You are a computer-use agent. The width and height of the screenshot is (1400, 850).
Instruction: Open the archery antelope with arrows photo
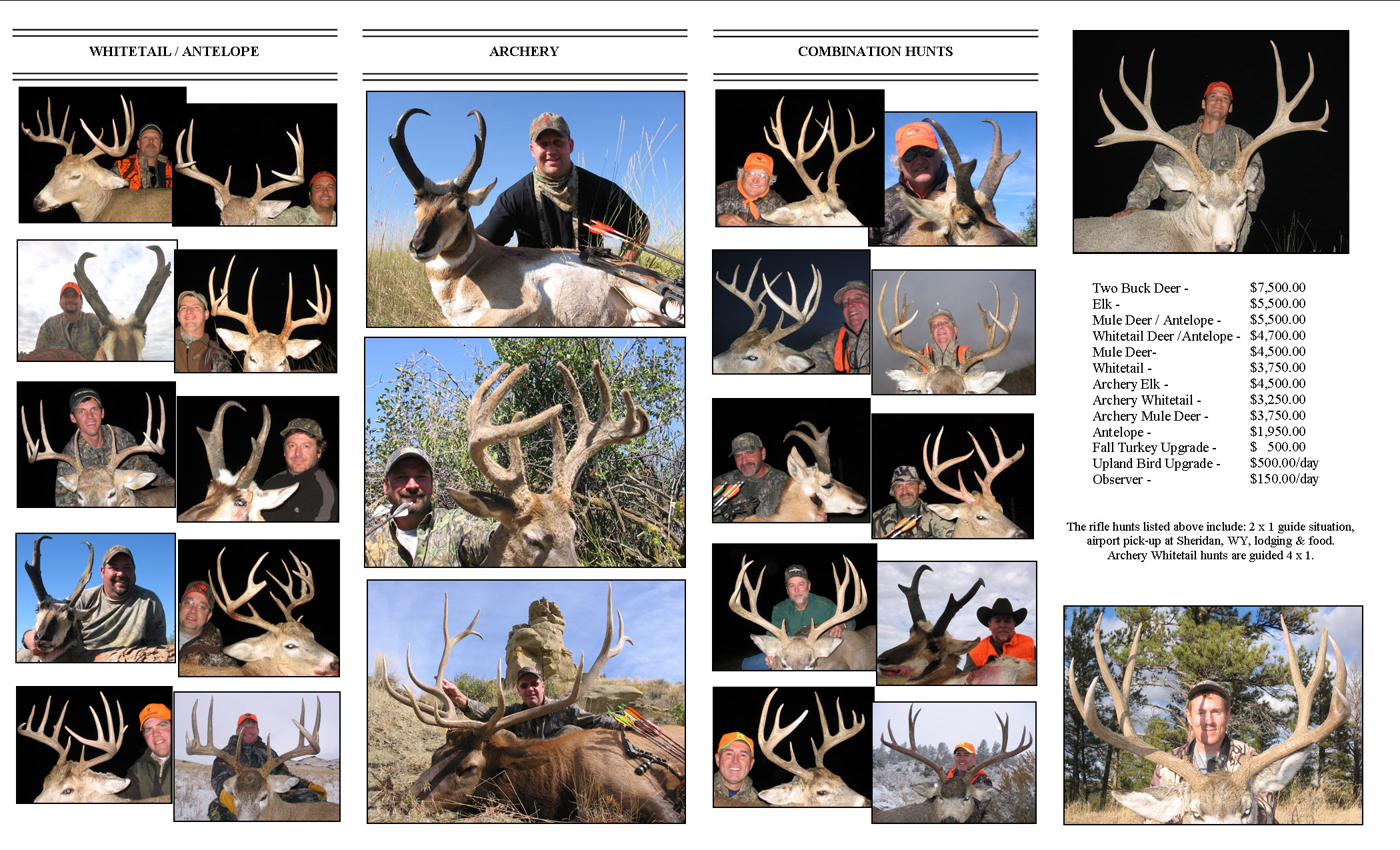(525, 209)
